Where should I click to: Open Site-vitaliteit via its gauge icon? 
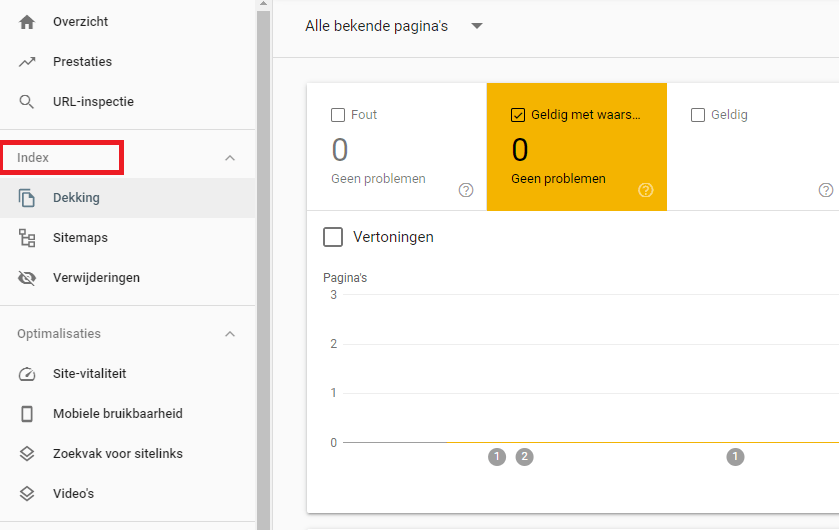(x=27, y=374)
